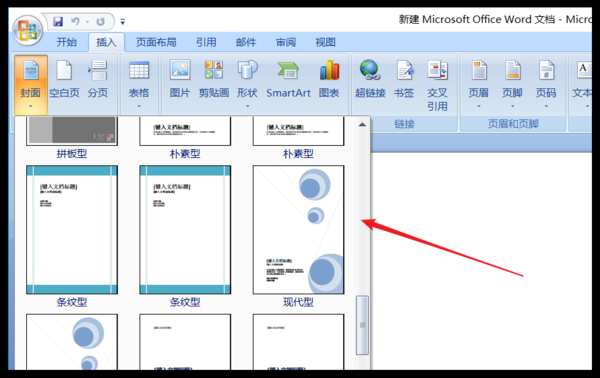The height and width of the screenshot is (378, 600).
Task: Select the bottom-row cover with blue circles
Action: [72, 342]
